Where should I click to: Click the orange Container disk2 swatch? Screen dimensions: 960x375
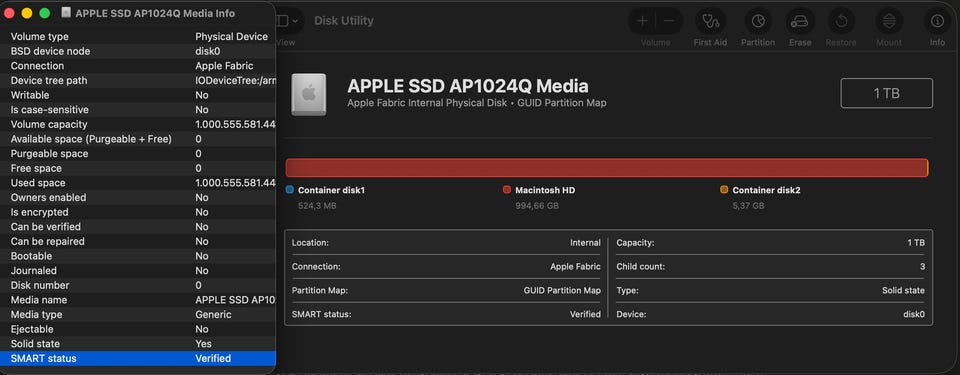(724, 190)
